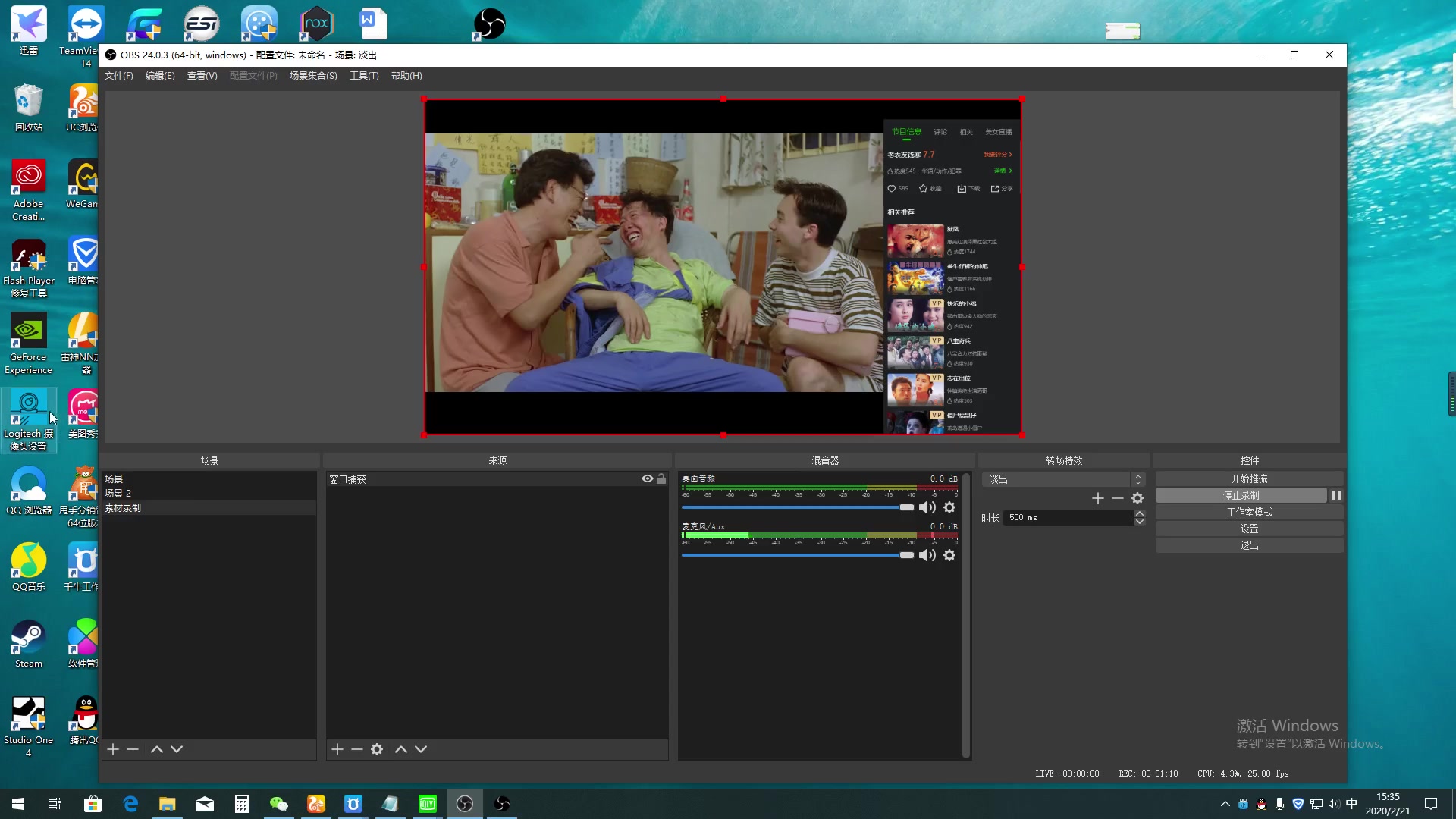Open the Tools menu
This screenshot has height=819, width=1456.
(x=364, y=76)
